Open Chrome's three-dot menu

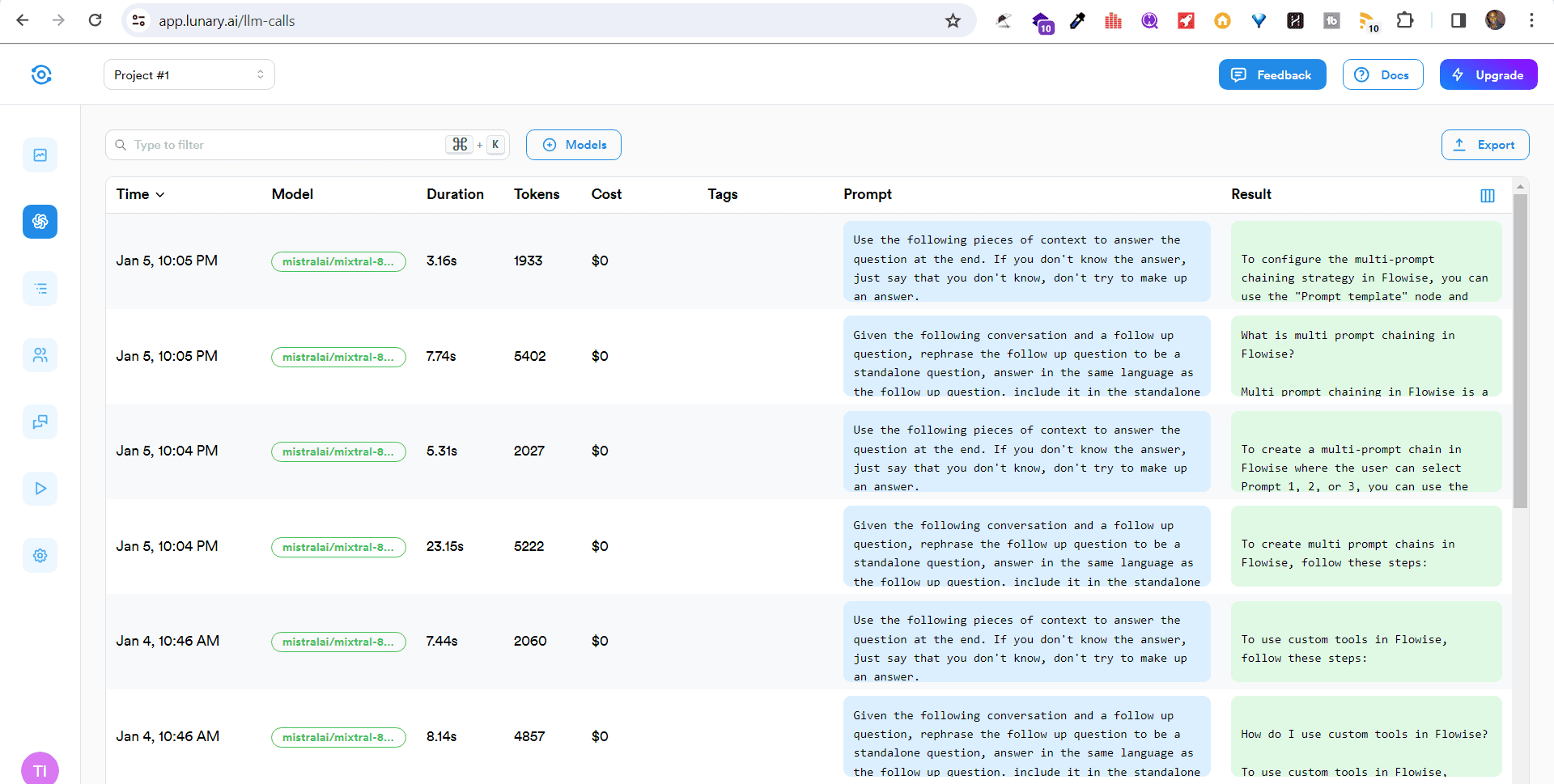(1532, 19)
